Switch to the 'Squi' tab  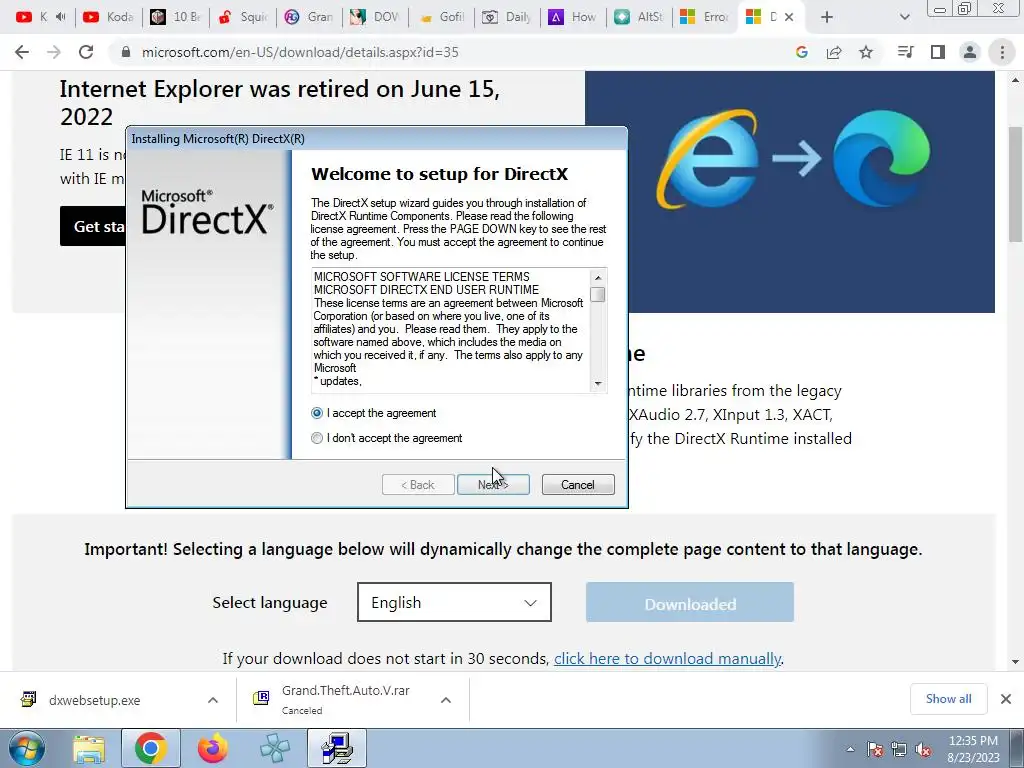(242, 17)
